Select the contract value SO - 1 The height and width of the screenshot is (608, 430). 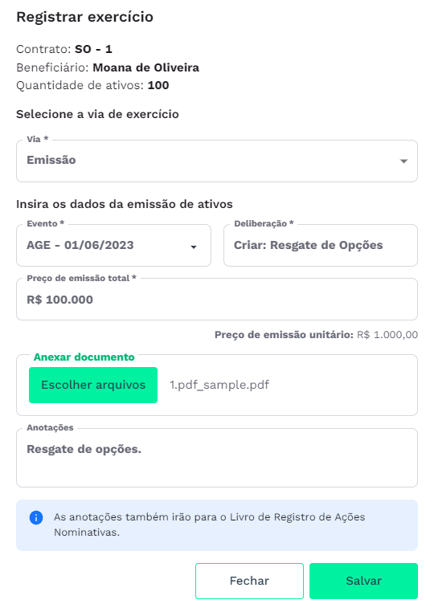pyautogui.click(x=93, y=49)
